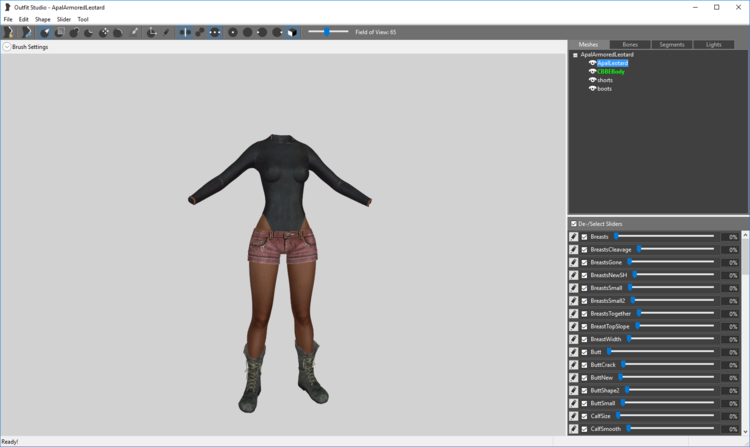Uncheck the De-/Select Sliders checkbox
The image size is (750, 447).
click(x=574, y=223)
